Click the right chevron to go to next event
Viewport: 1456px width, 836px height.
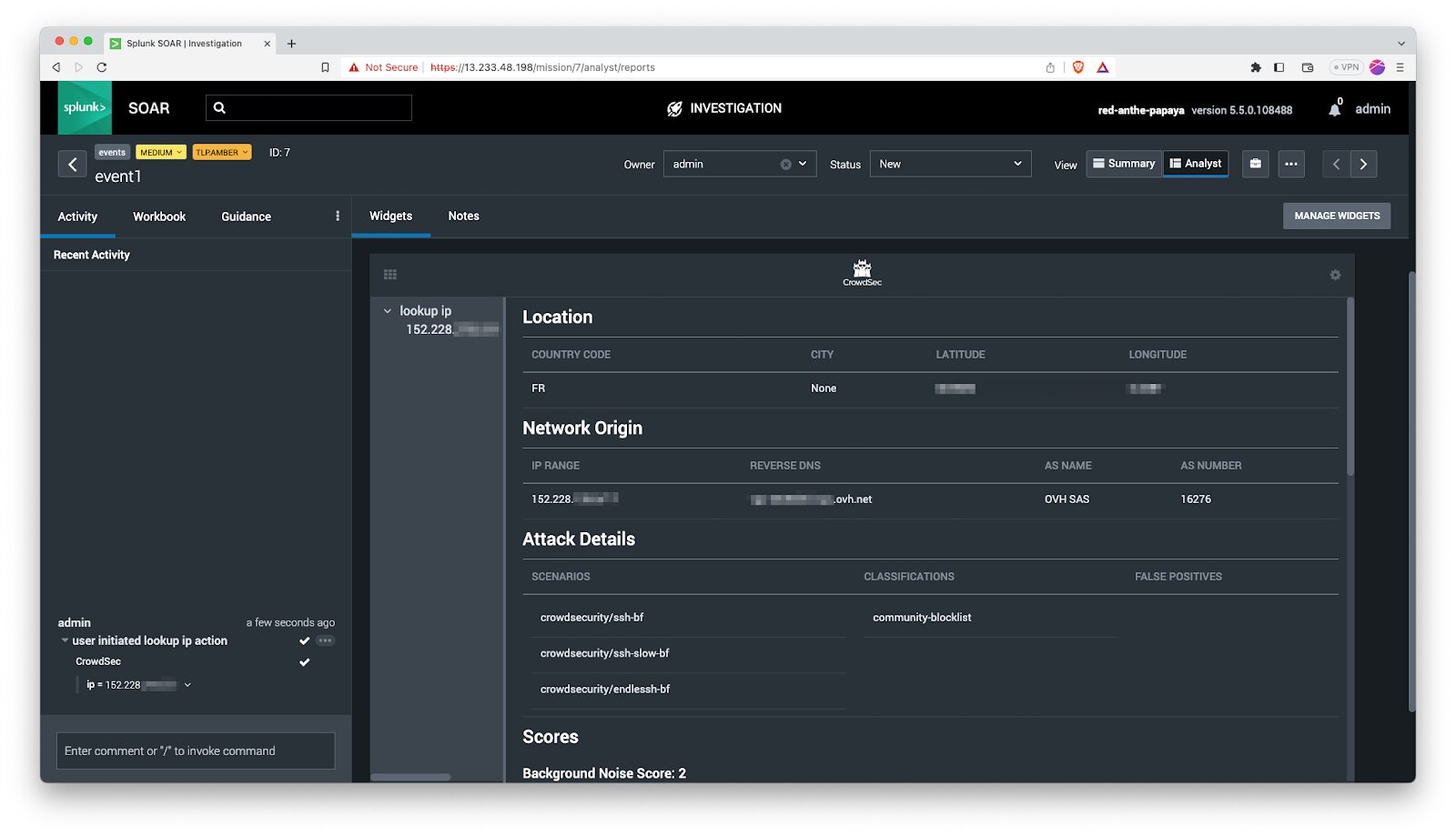1363,164
